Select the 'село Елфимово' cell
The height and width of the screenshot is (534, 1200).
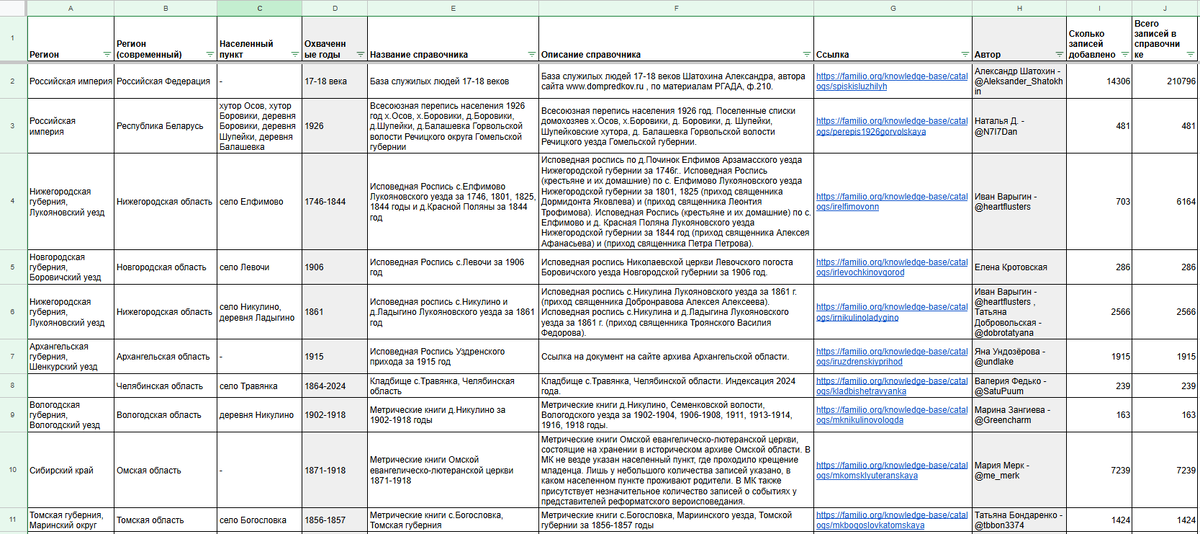pos(259,201)
